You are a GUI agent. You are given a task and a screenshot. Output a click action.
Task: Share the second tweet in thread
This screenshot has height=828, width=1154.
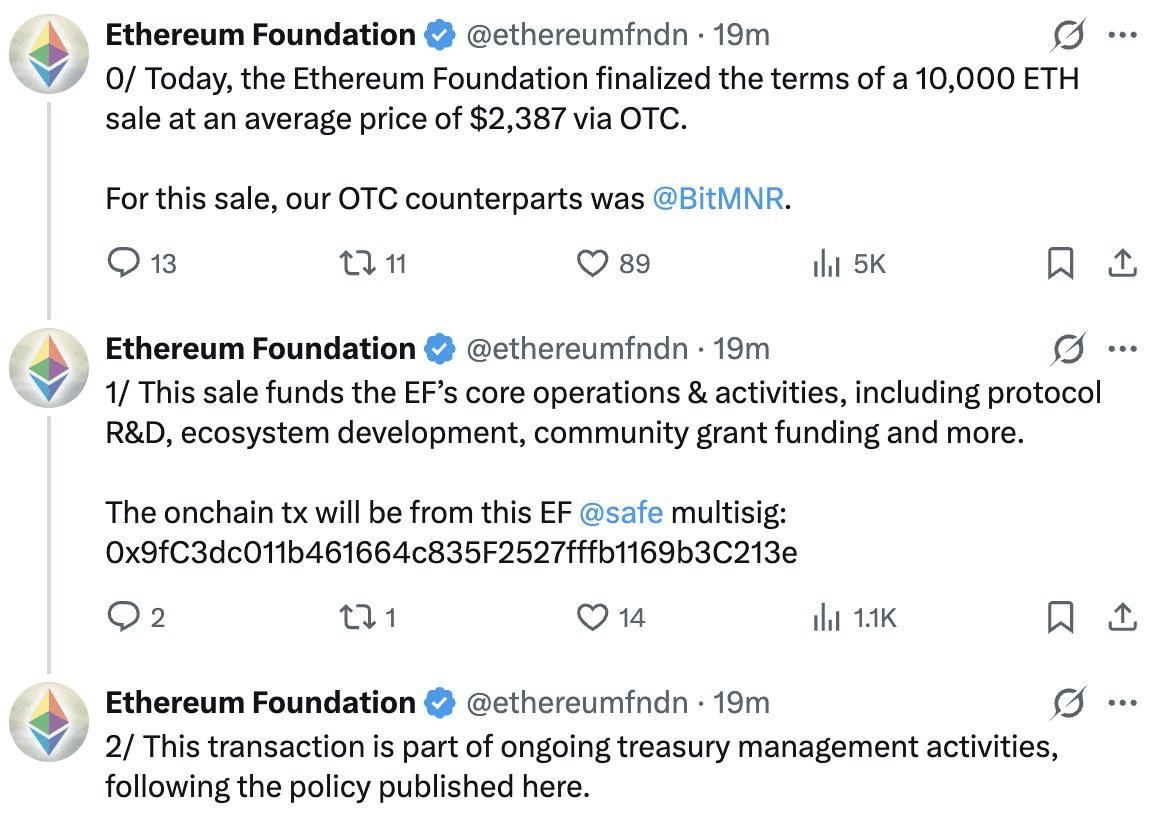[1123, 618]
